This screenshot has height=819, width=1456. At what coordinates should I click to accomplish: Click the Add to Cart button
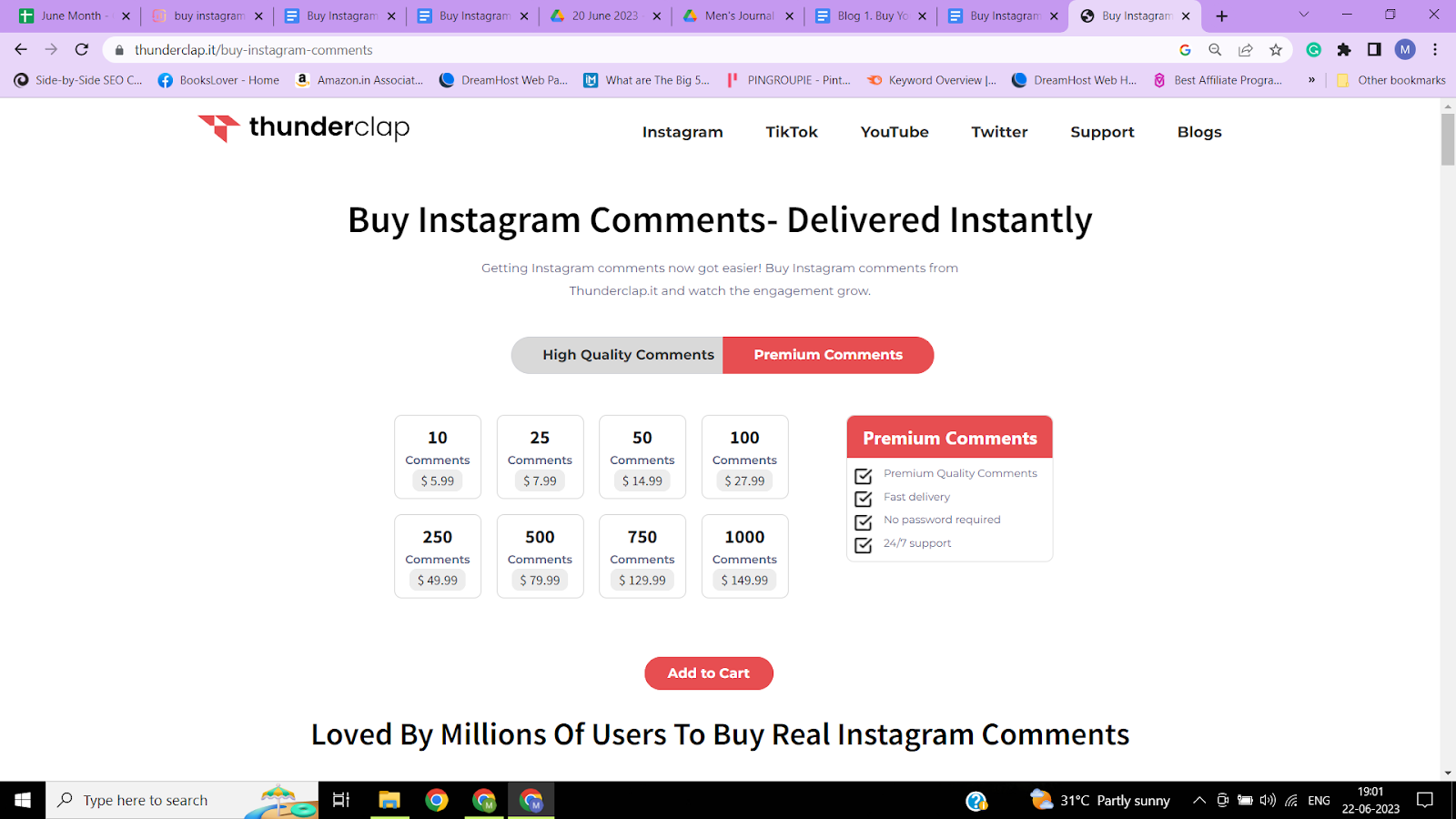click(x=709, y=673)
